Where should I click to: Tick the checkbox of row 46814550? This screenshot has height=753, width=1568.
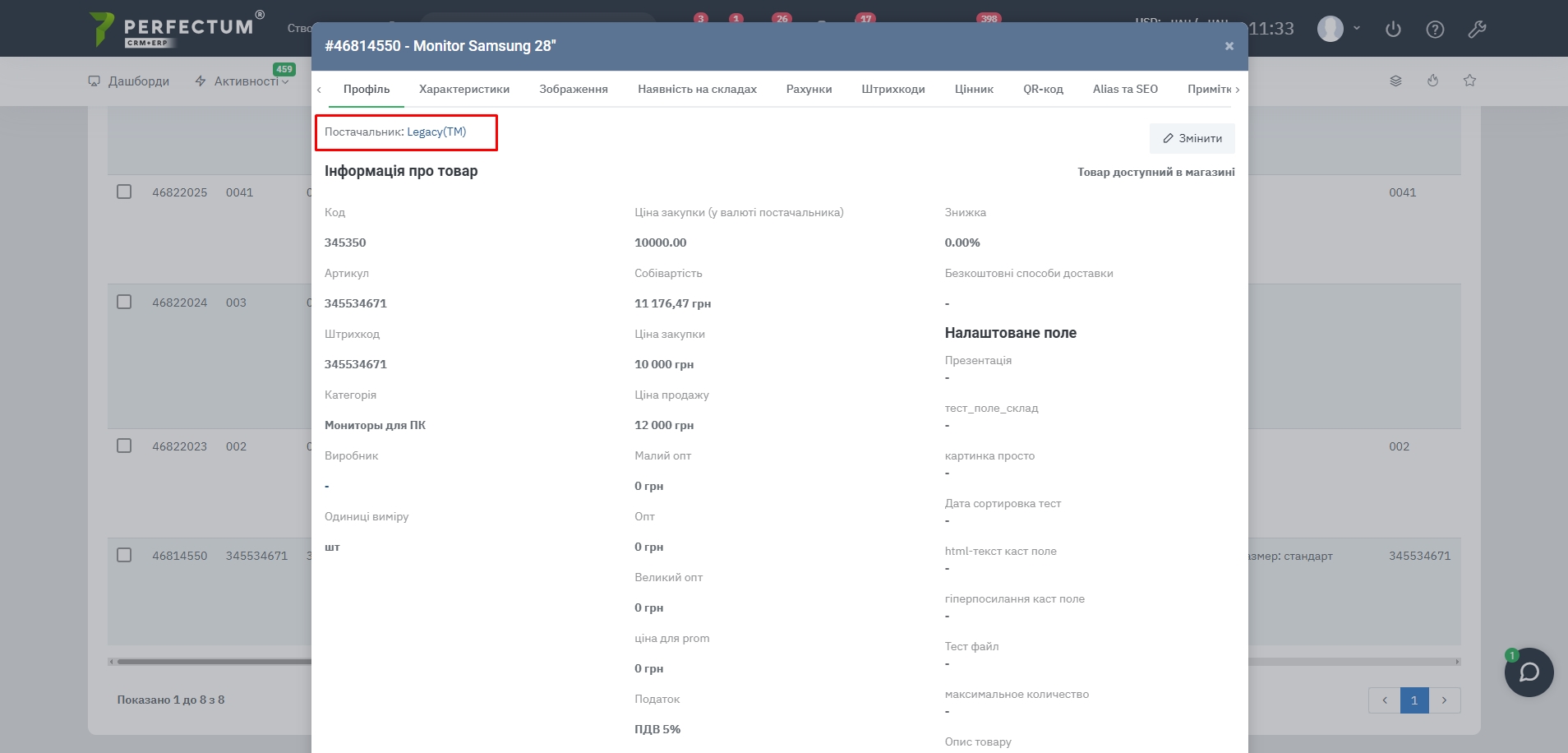[124, 555]
